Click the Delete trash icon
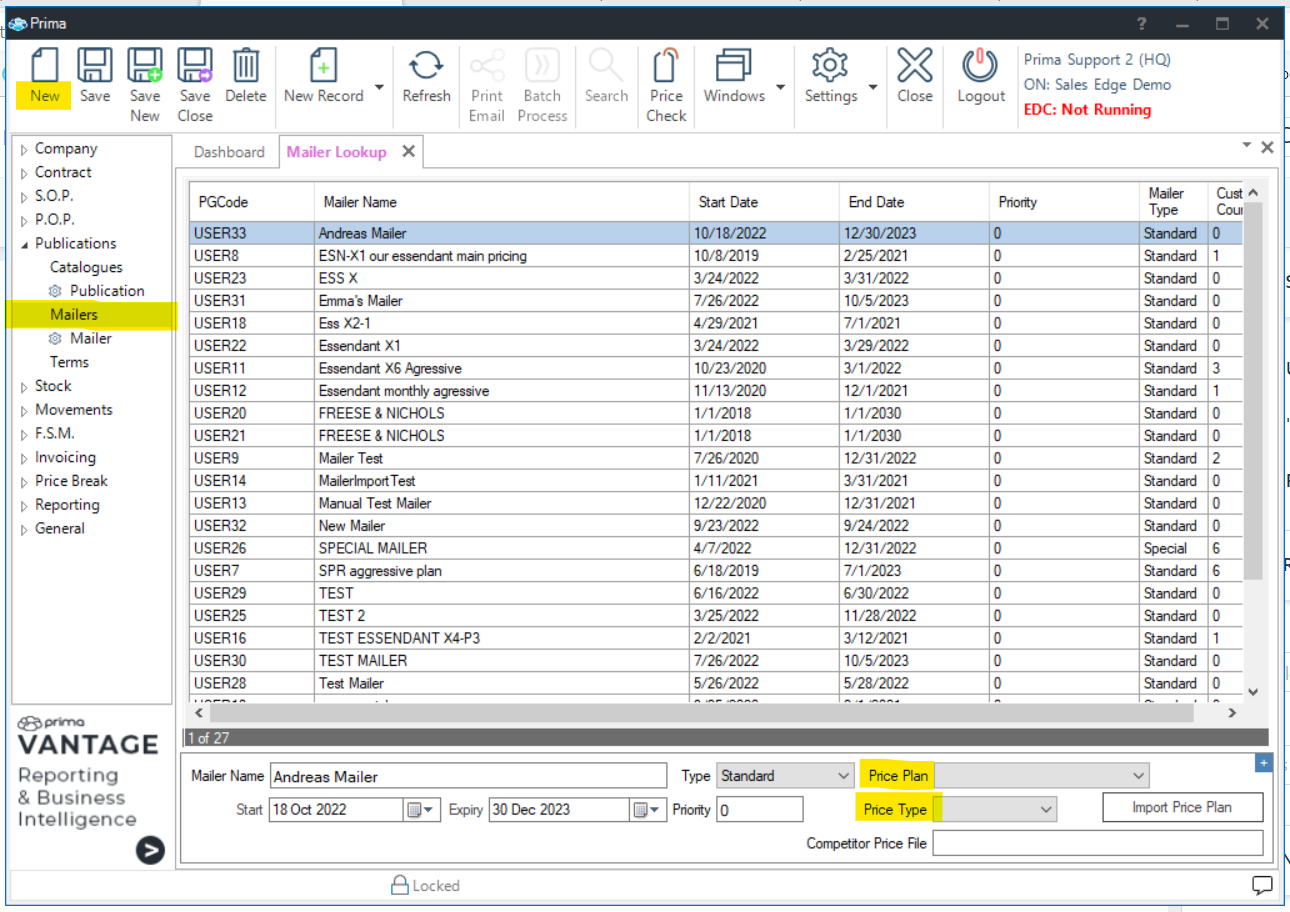The width and height of the screenshot is (1290, 912). tap(245, 66)
